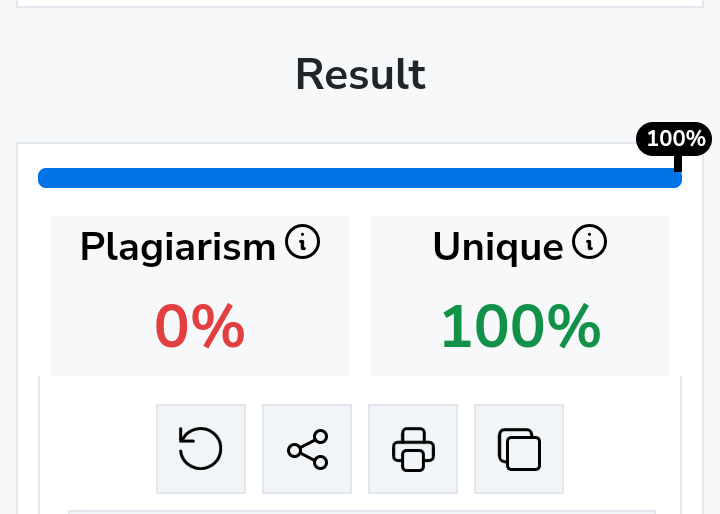The width and height of the screenshot is (720, 514).
Task: Click blank space below the 100% value in the Unique card
Action: (520, 366)
